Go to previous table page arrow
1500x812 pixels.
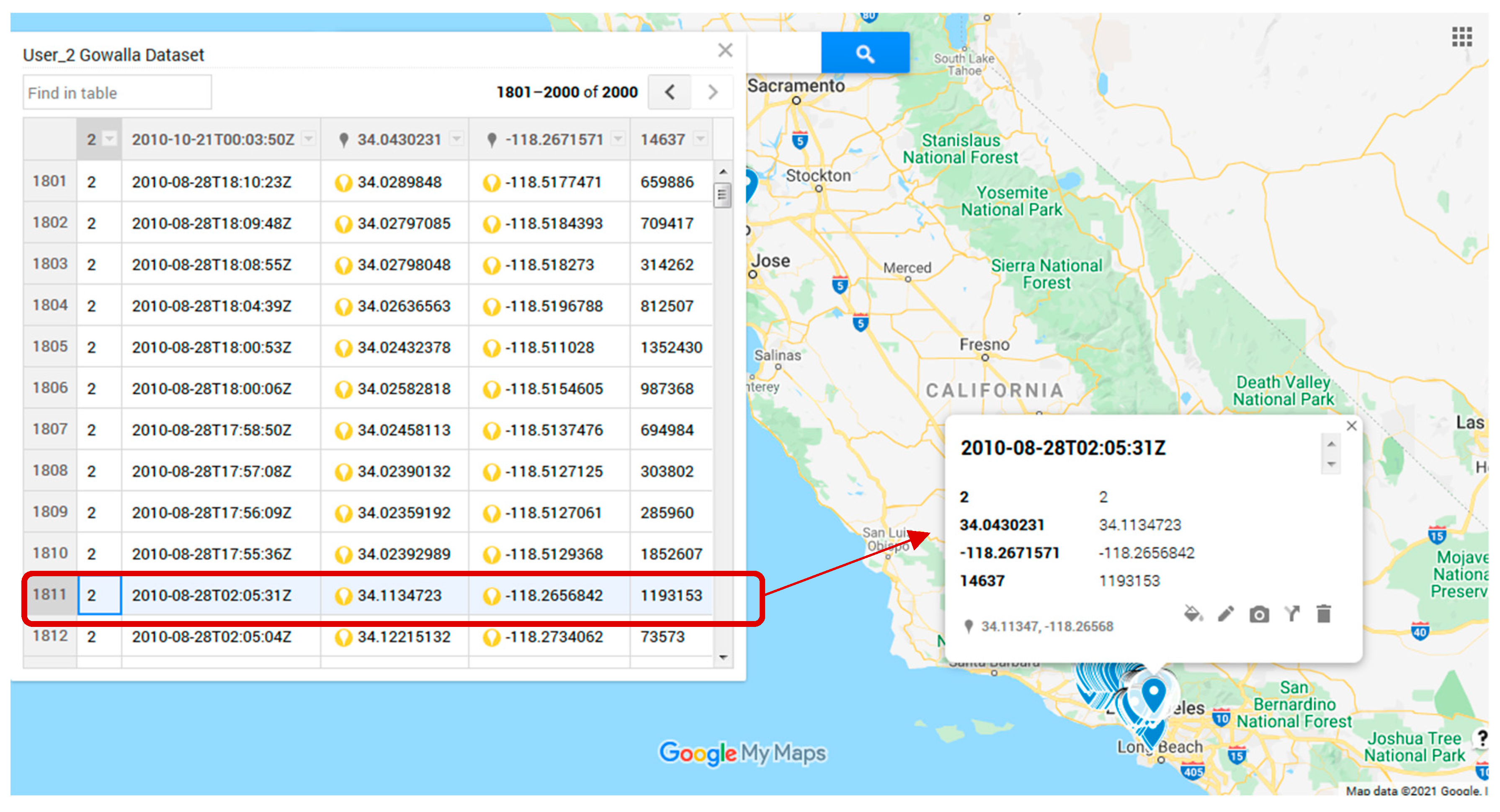(670, 92)
